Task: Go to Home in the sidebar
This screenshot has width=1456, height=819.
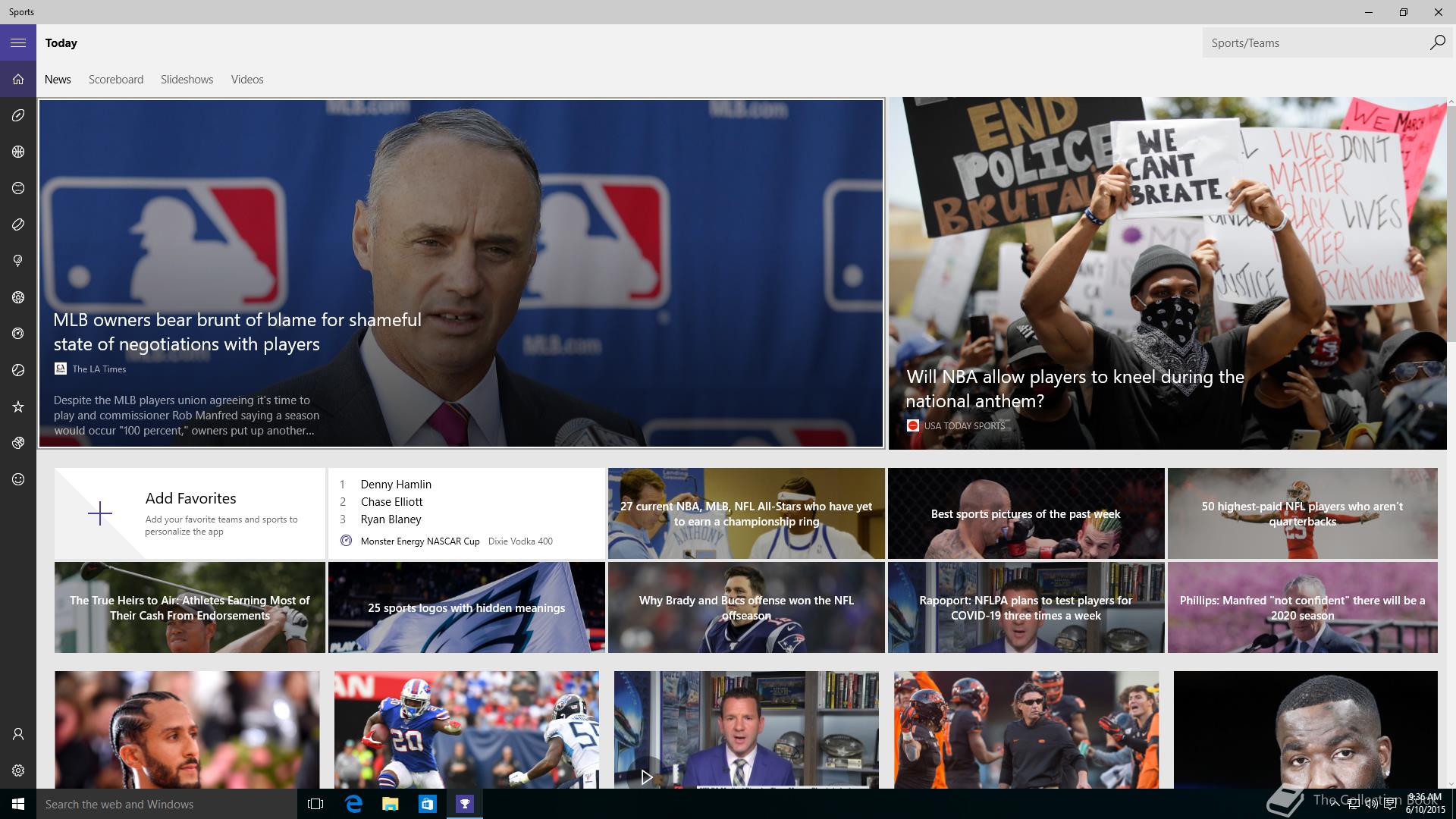Action: click(x=18, y=79)
